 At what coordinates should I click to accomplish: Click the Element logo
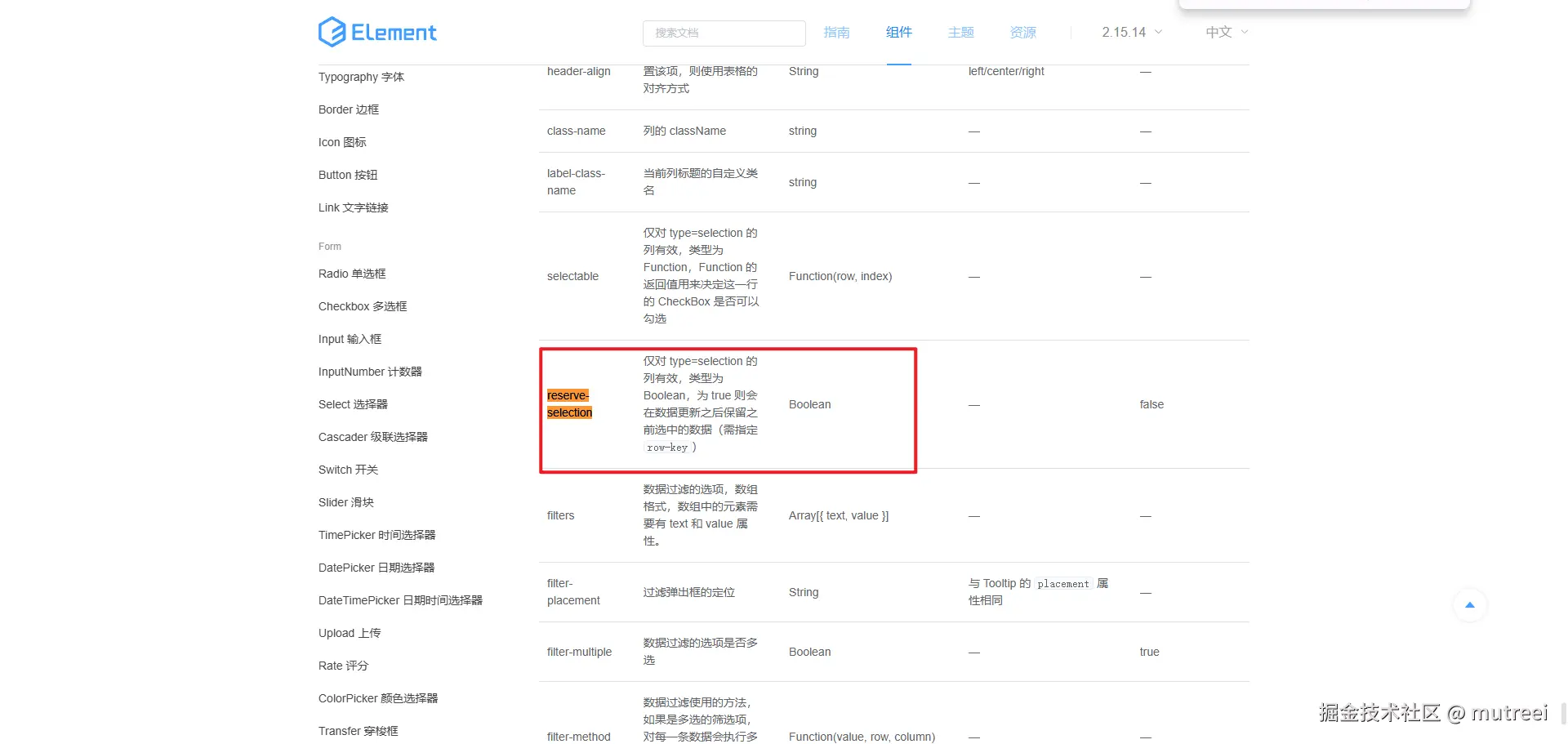[377, 32]
